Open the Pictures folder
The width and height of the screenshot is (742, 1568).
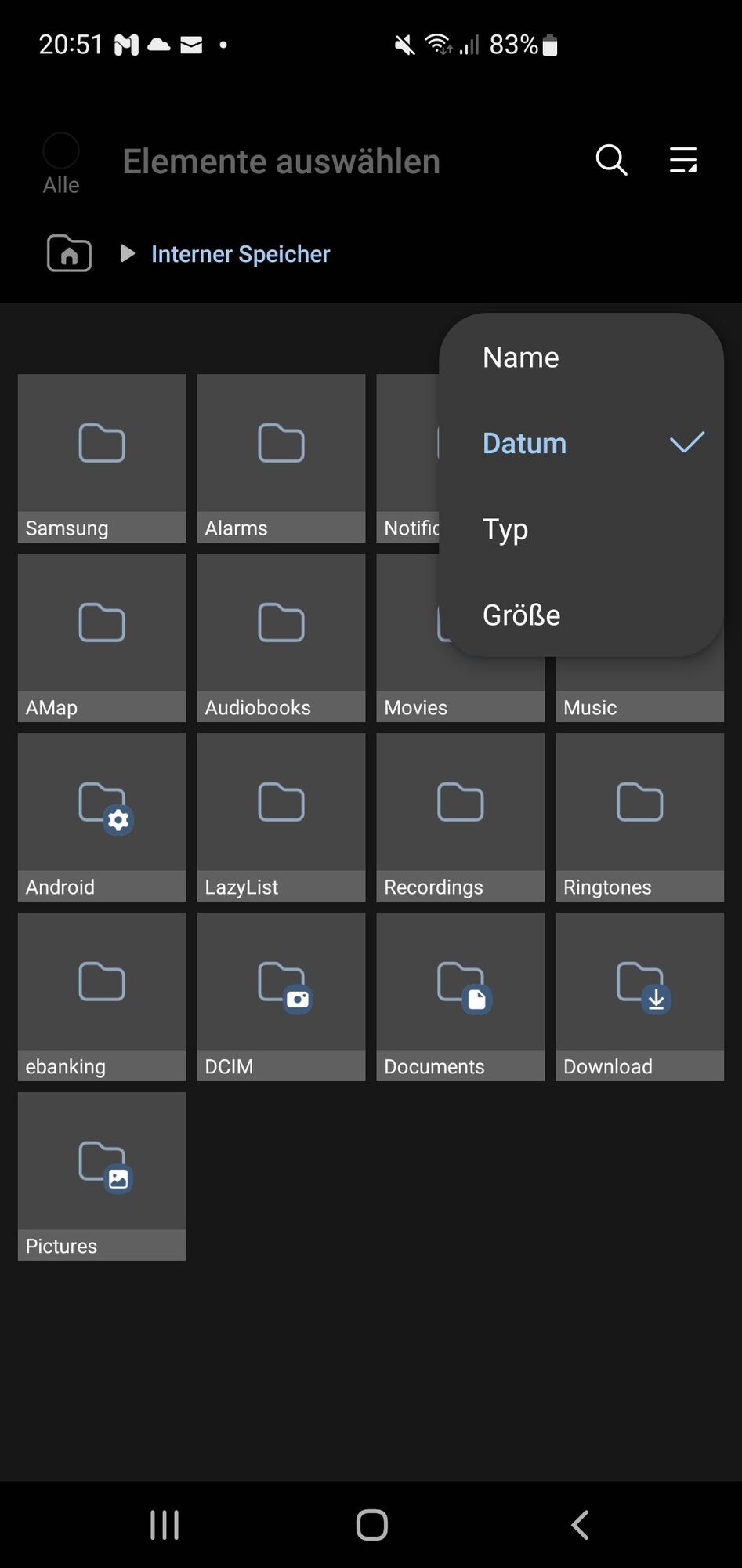(102, 1175)
